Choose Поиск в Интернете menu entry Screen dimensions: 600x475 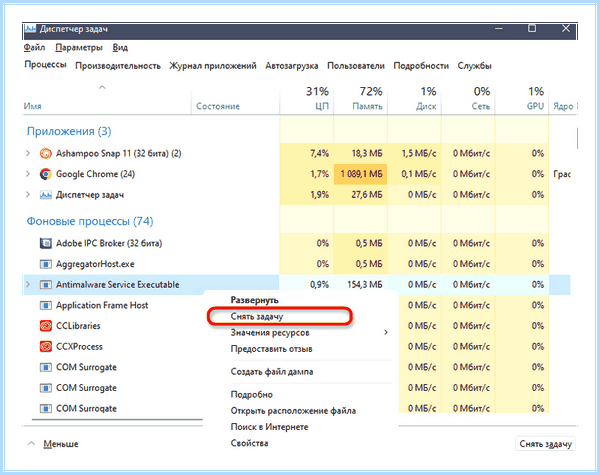point(269,427)
